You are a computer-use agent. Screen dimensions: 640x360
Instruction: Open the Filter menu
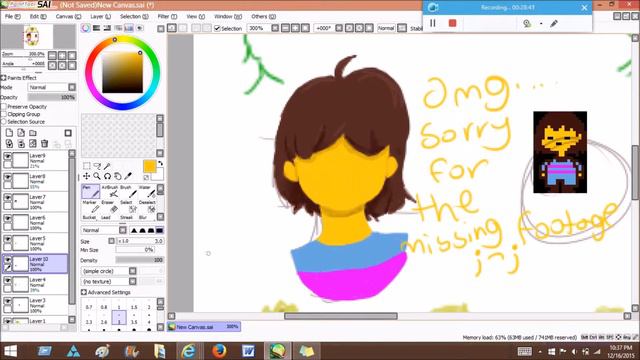tap(167, 16)
